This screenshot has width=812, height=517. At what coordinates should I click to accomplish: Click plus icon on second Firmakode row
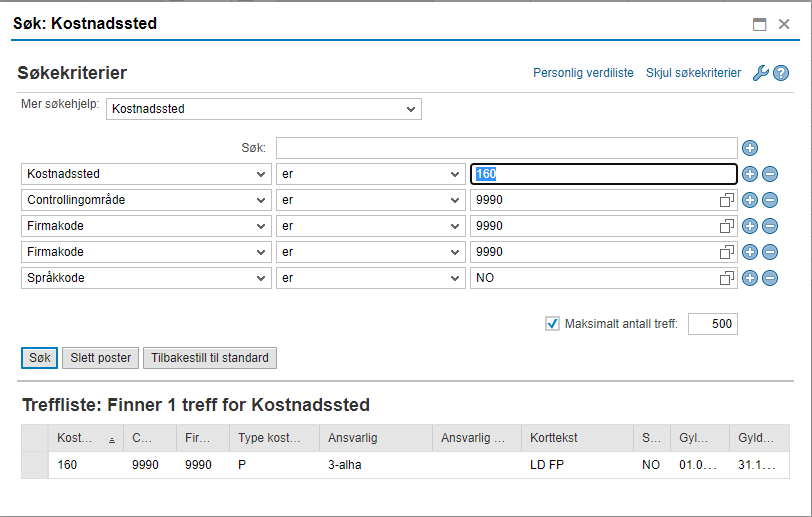(750, 252)
